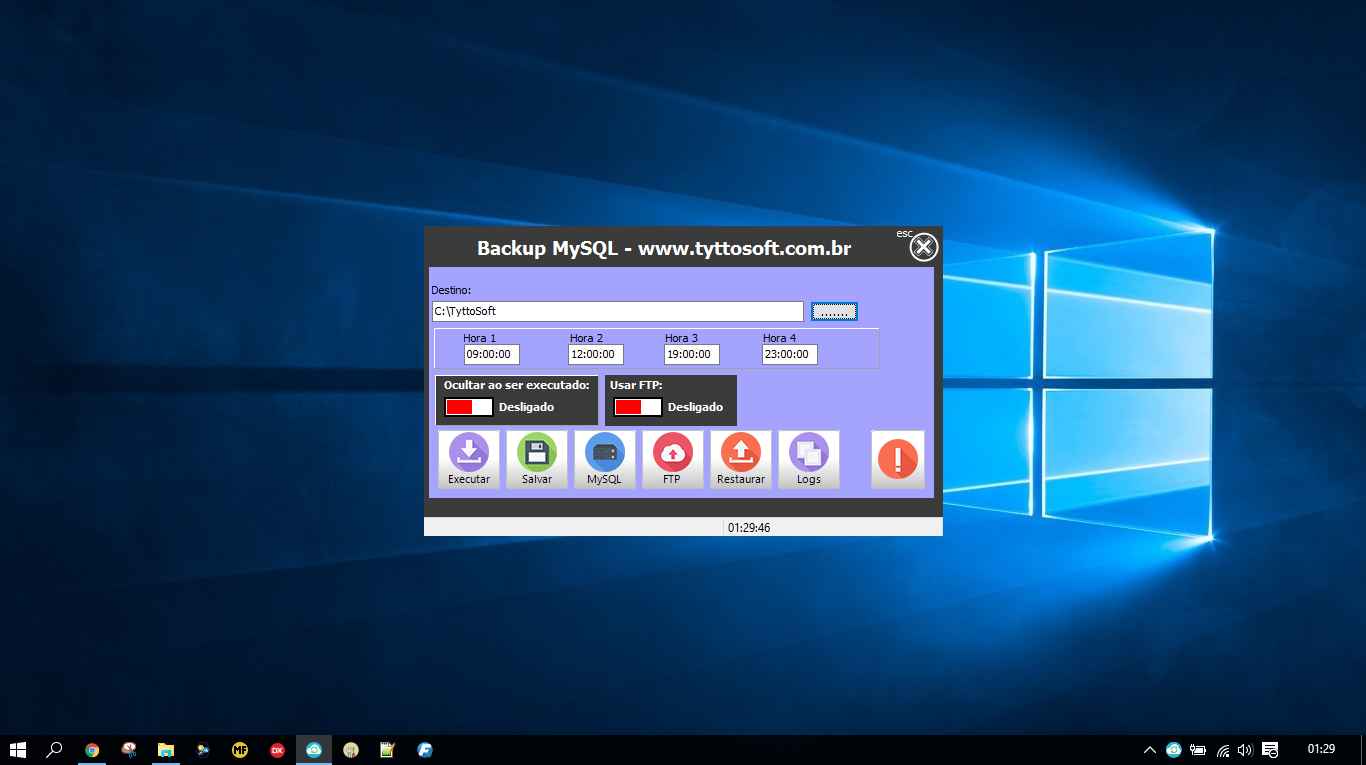Open File Explorer from the taskbar

pos(166,749)
